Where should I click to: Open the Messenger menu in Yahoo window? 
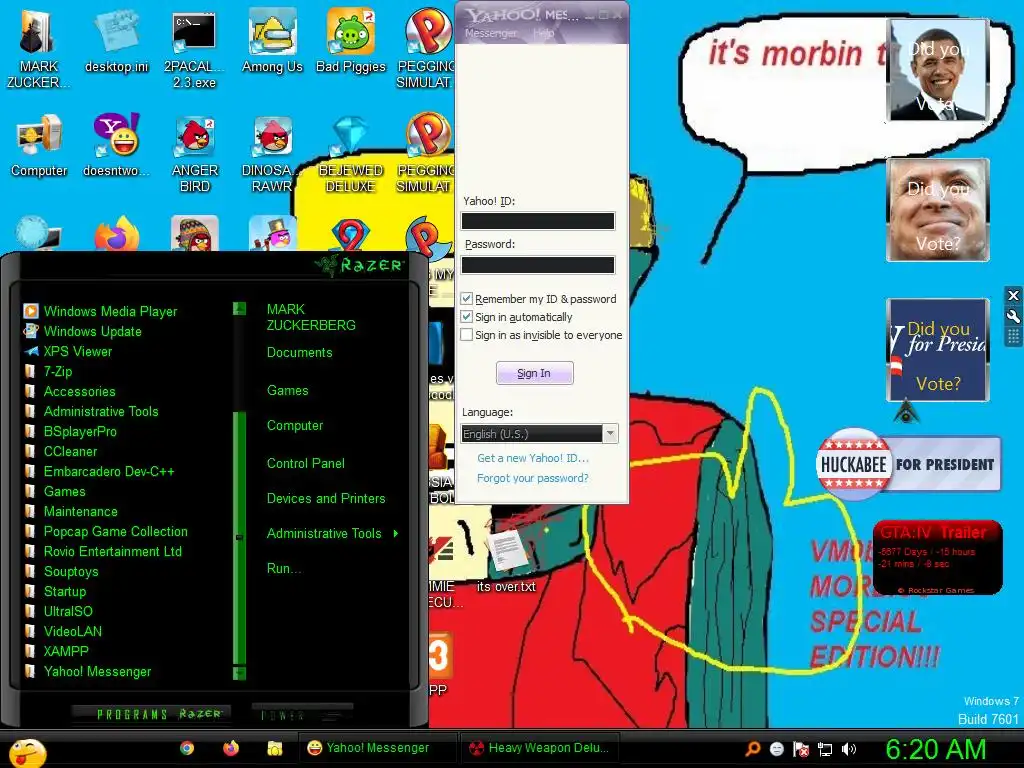[490, 33]
